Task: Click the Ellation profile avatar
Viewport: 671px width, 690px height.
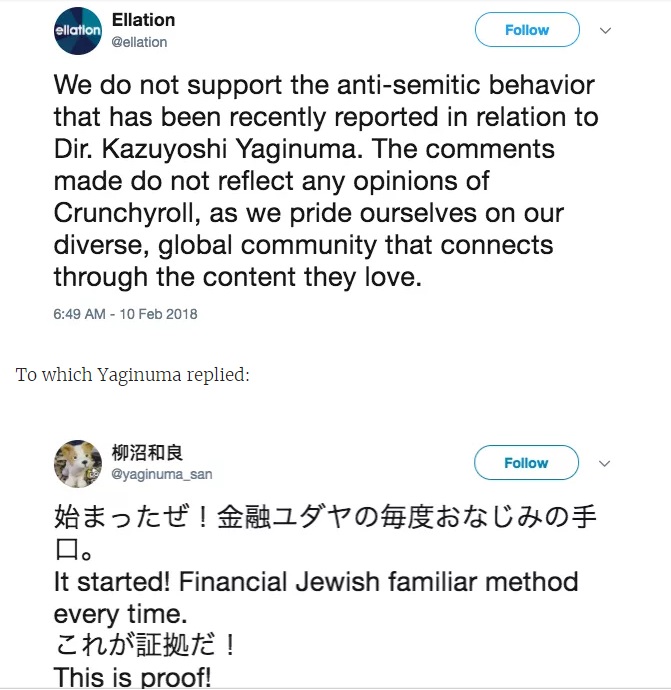Action: [x=78, y=31]
